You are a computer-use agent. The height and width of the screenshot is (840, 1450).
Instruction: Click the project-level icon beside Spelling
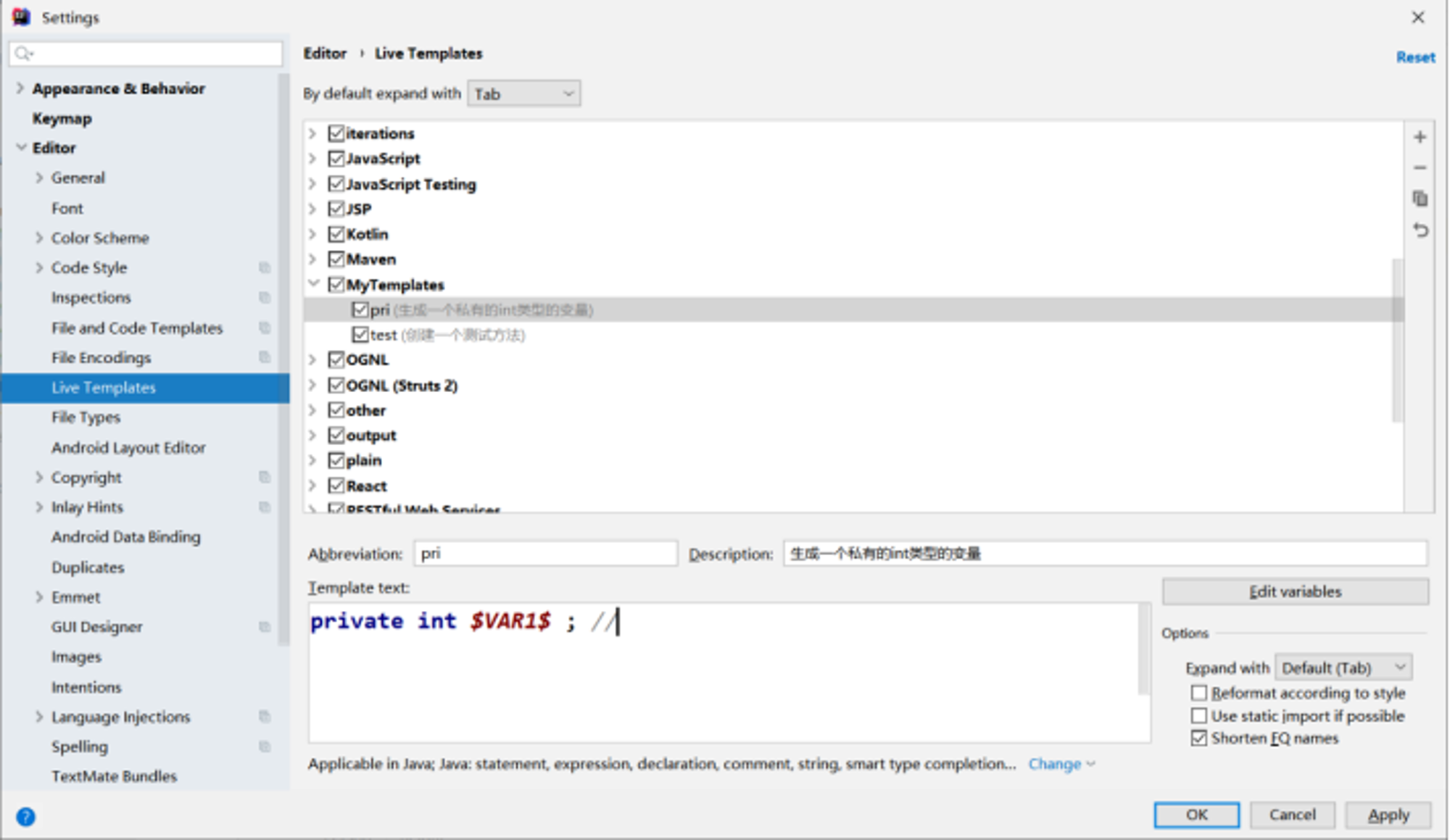265,747
